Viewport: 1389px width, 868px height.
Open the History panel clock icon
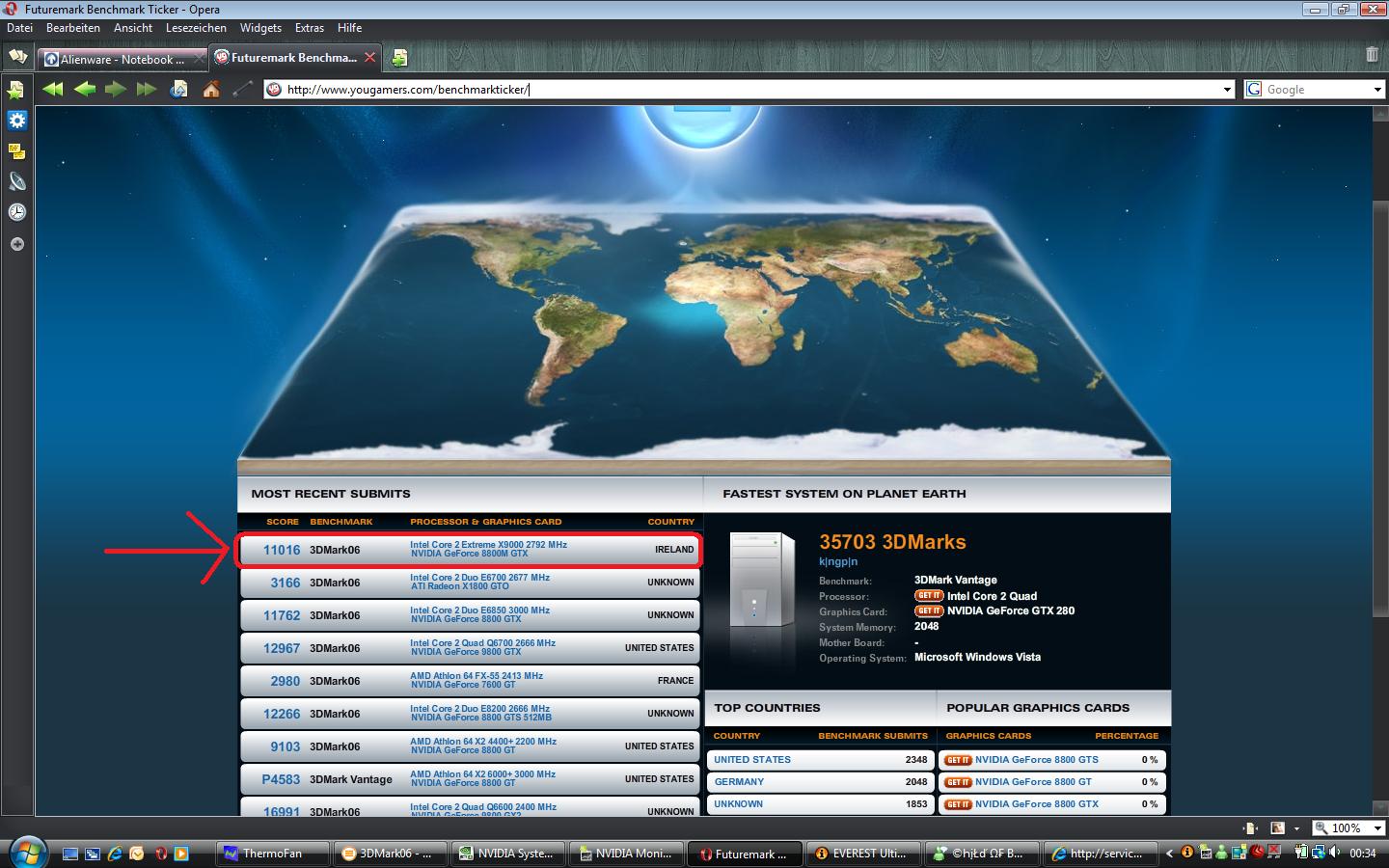16,212
